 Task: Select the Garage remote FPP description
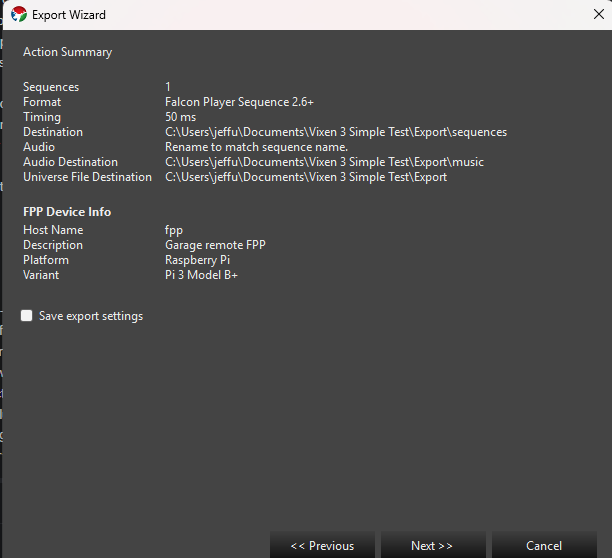pos(215,245)
